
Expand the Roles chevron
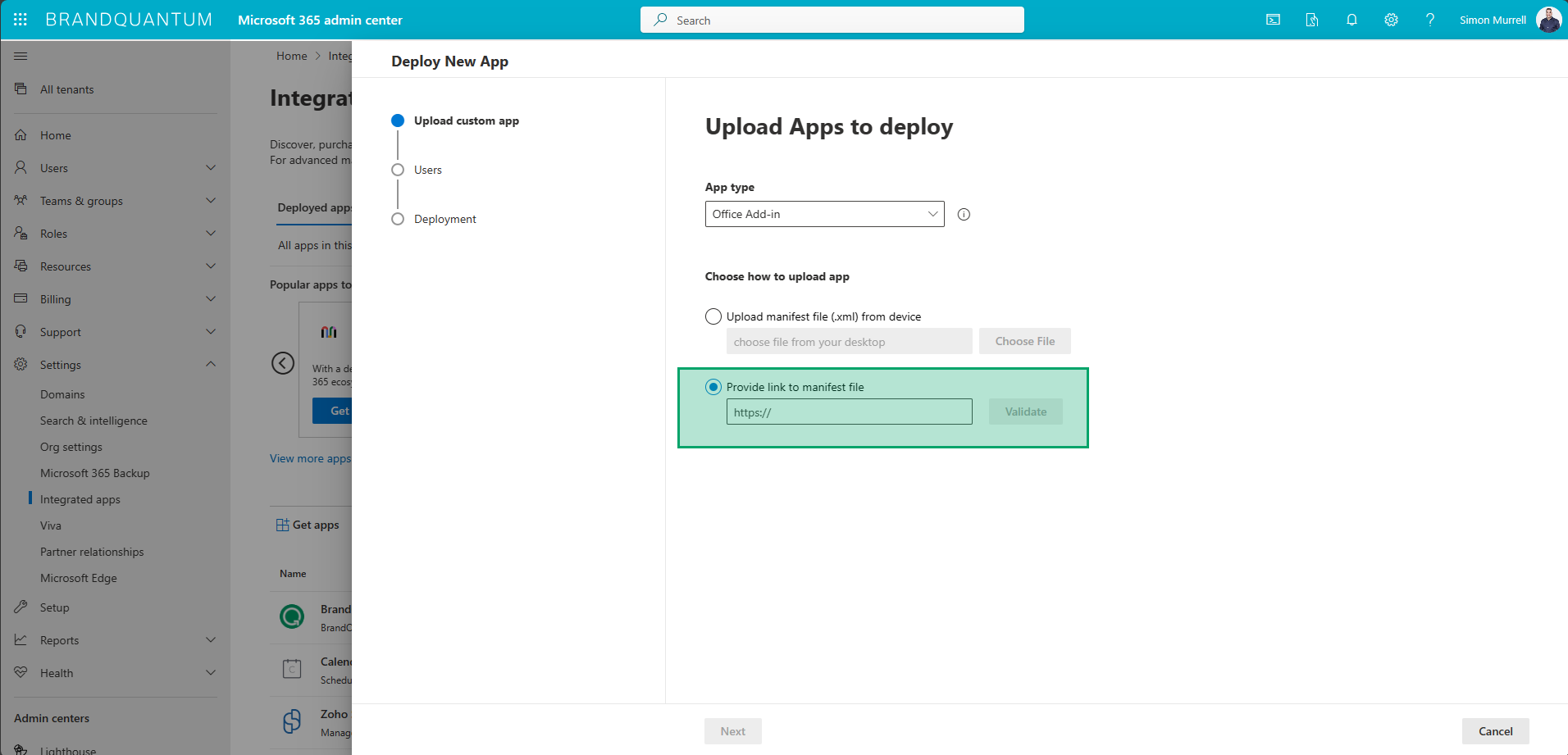point(211,233)
